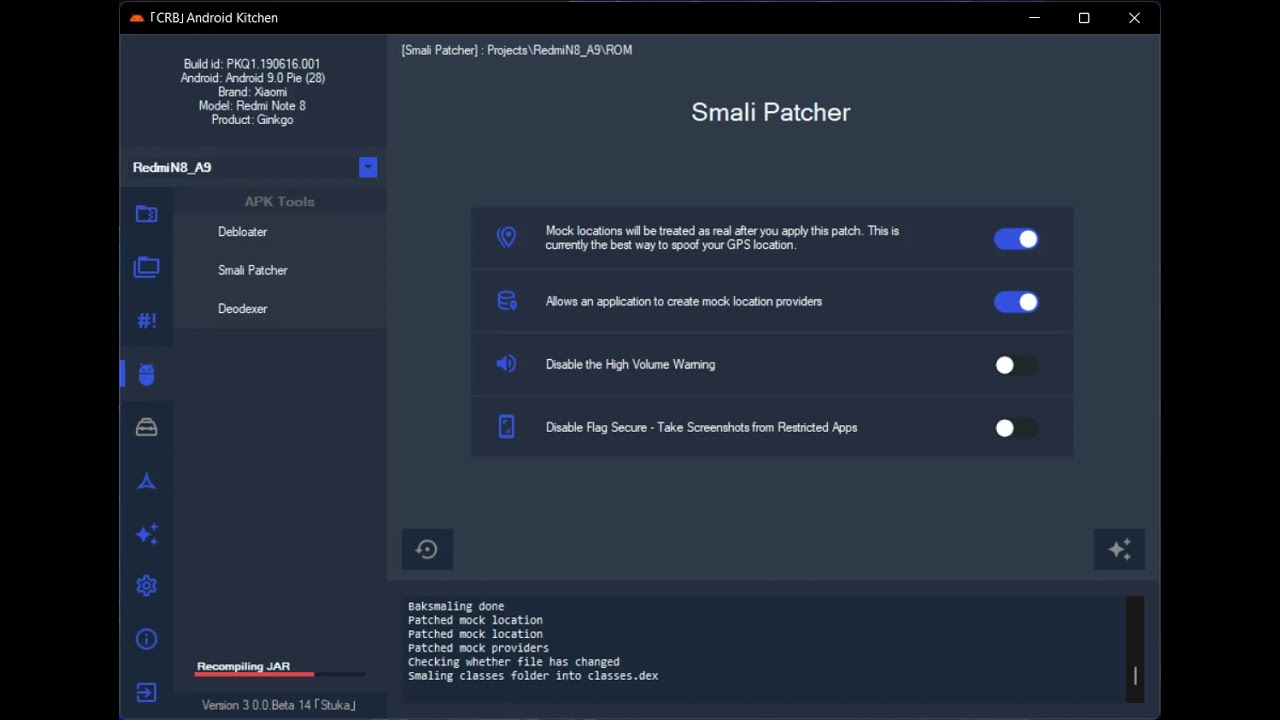Click the 'Patched mock providers' log line
The width and height of the screenshot is (1280, 720).
tap(478, 648)
